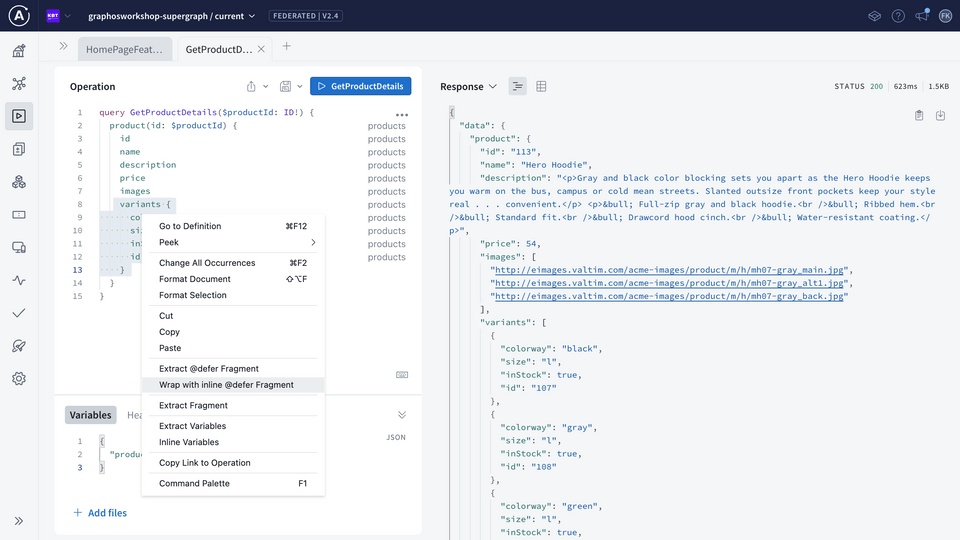Open the checks checkmark sidebar icon

(19, 313)
